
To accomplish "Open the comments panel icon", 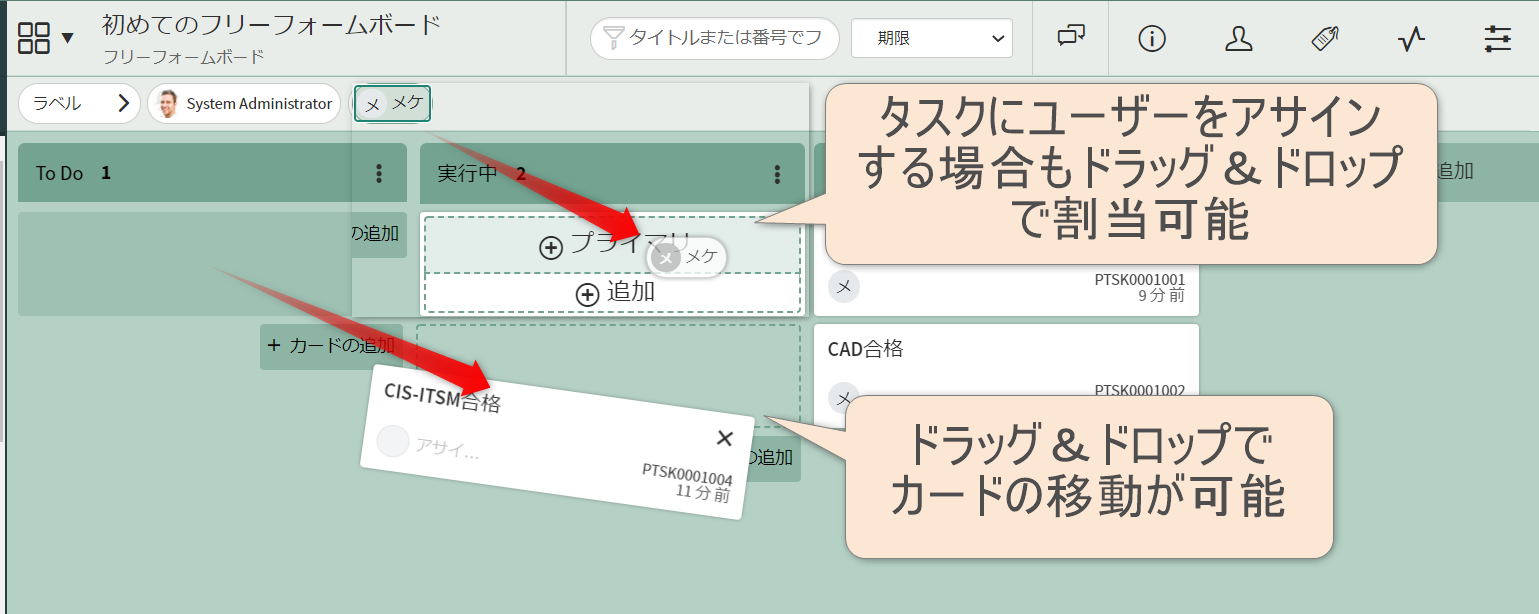I will pyautogui.click(x=1070, y=38).
